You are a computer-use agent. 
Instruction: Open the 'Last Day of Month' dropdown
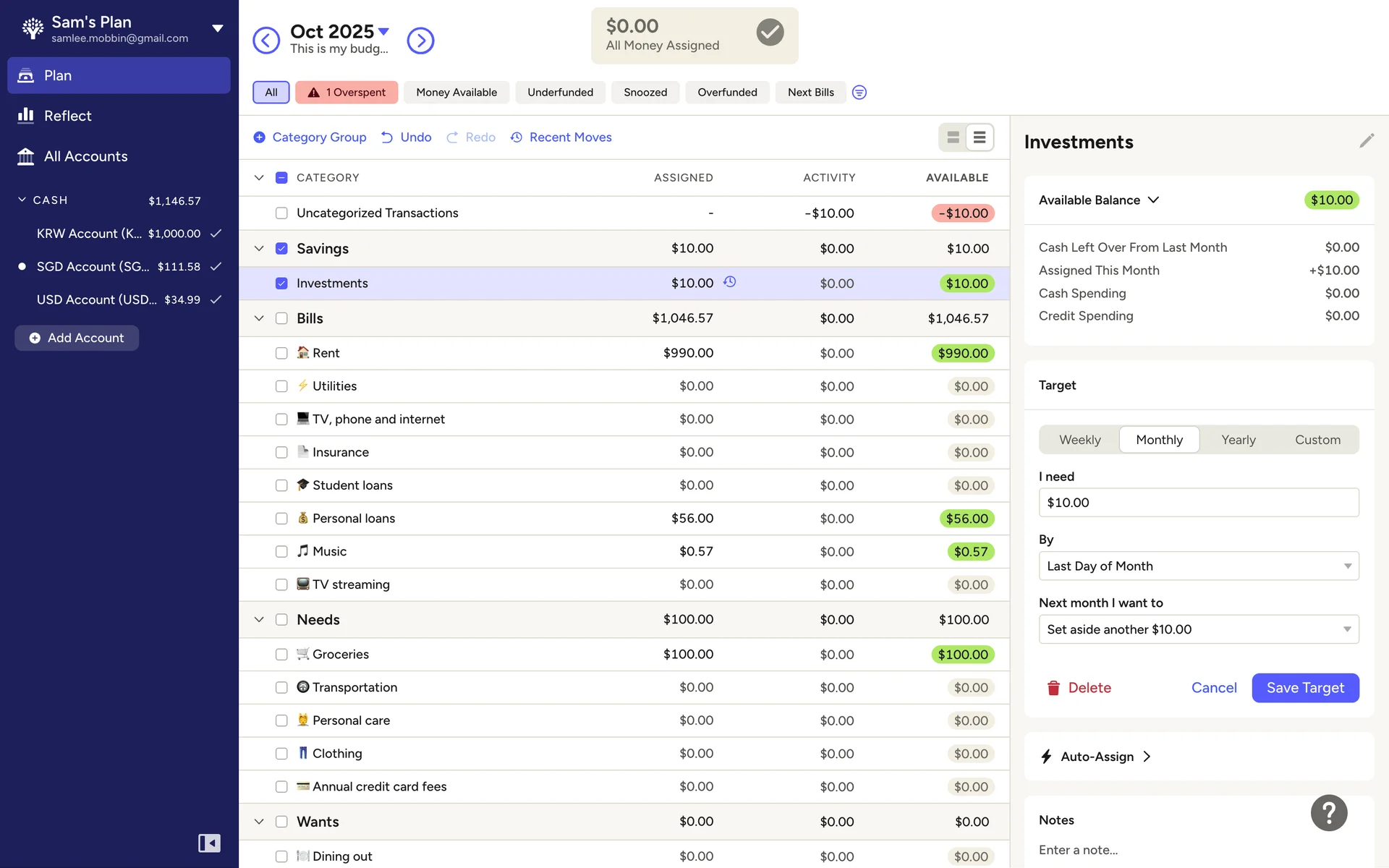pos(1198,566)
